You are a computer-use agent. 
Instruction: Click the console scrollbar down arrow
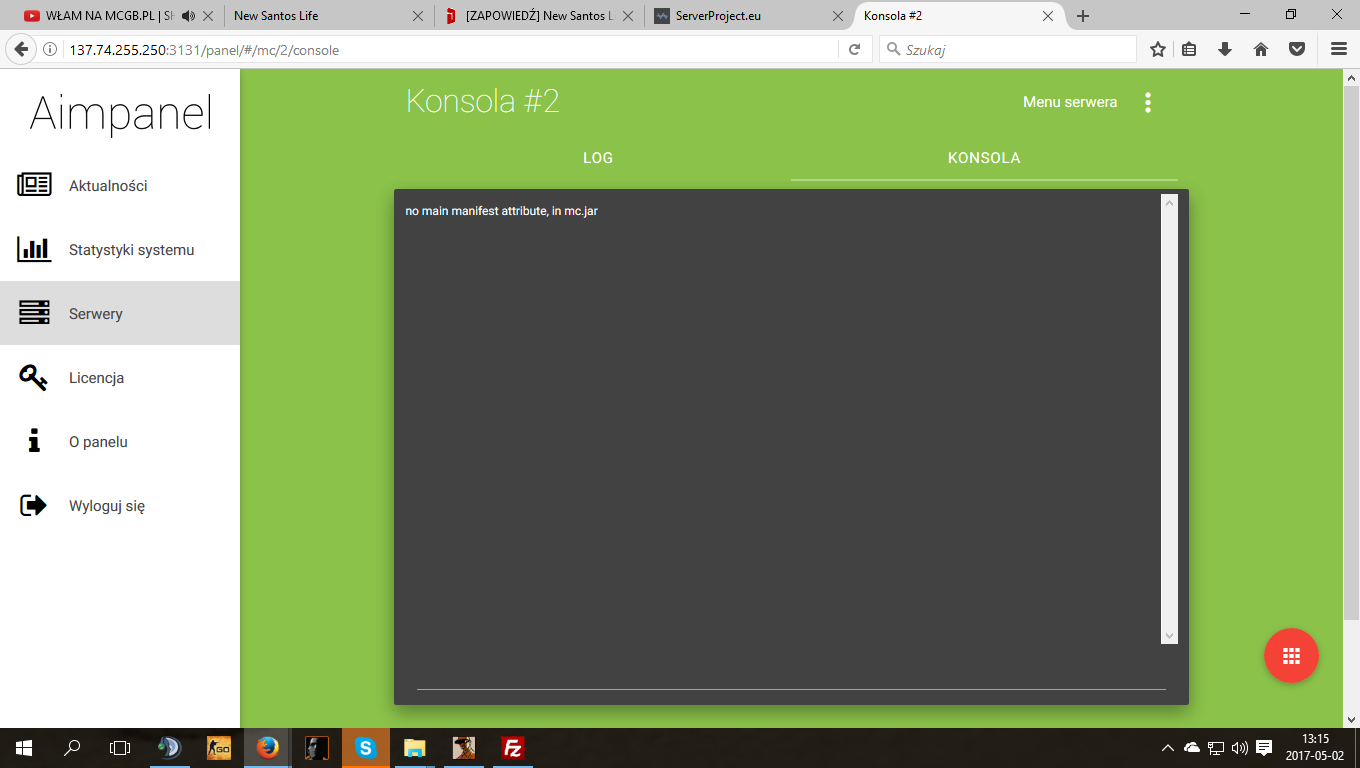tap(1169, 636)
